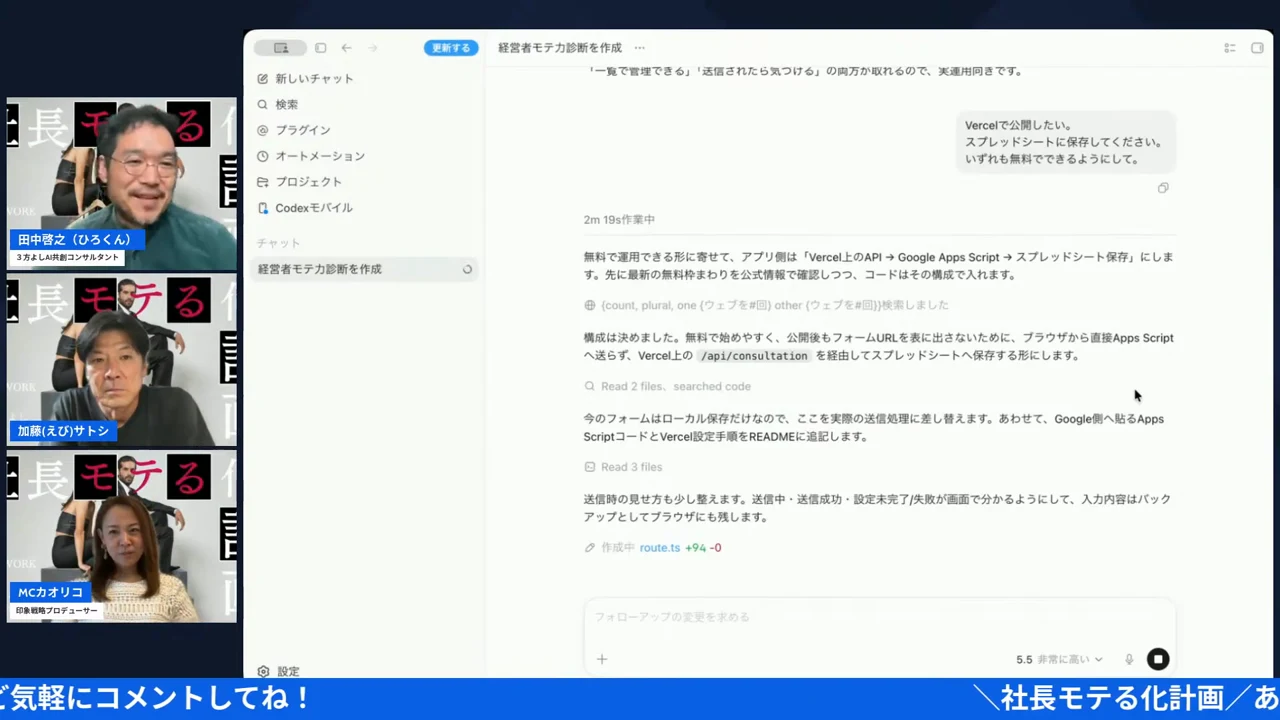Click the file icon beside Read 3 files
The width and height of the screenshot is (1280, 720).
(x=590, y=467)
